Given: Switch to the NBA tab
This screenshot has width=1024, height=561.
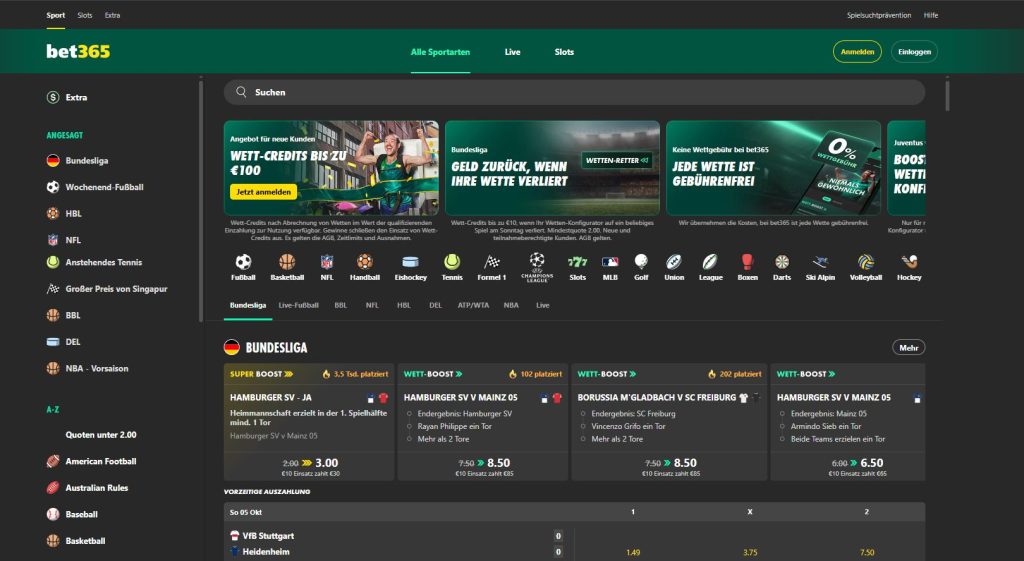Looking at the screenshot, I should pyautogui.click(x=511, y=305).
